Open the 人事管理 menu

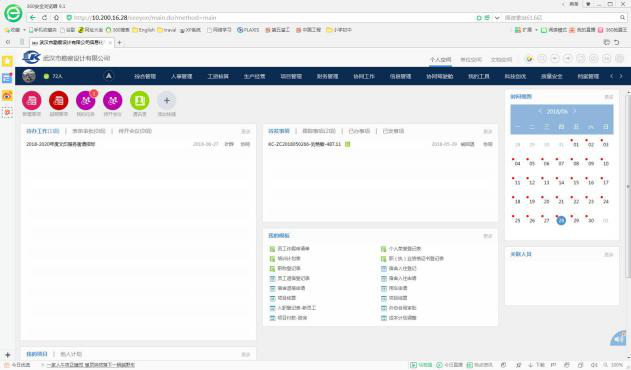(x=181, y=76)
